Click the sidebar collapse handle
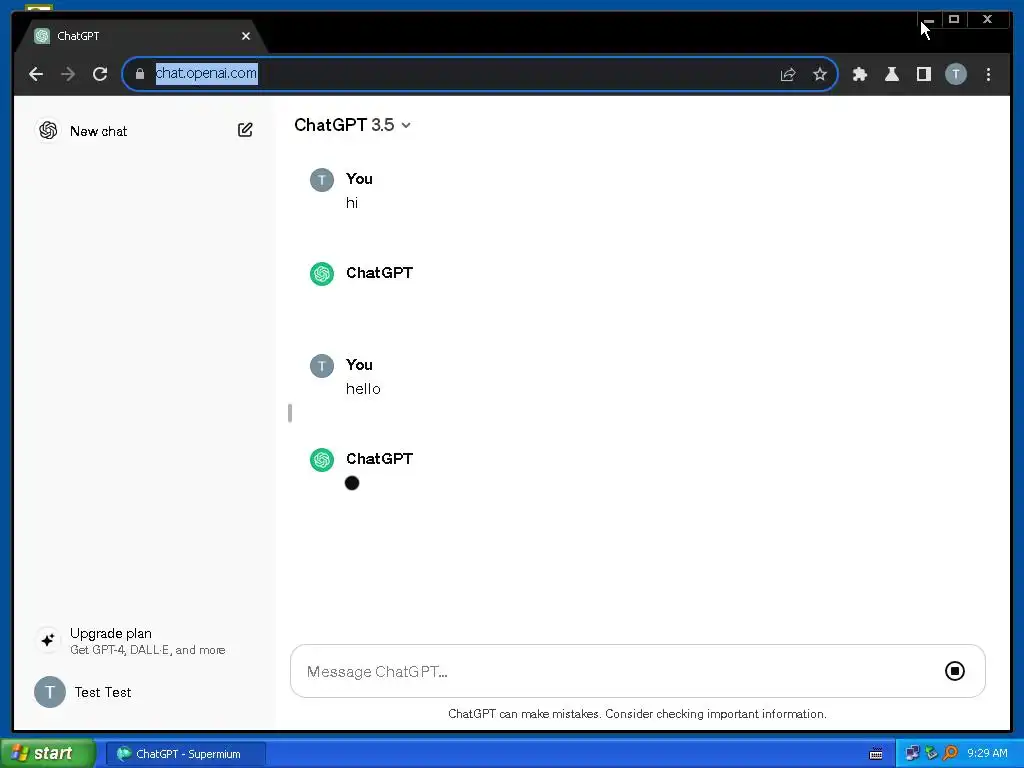Screen dimensions: 1024x768 [290, 413]
